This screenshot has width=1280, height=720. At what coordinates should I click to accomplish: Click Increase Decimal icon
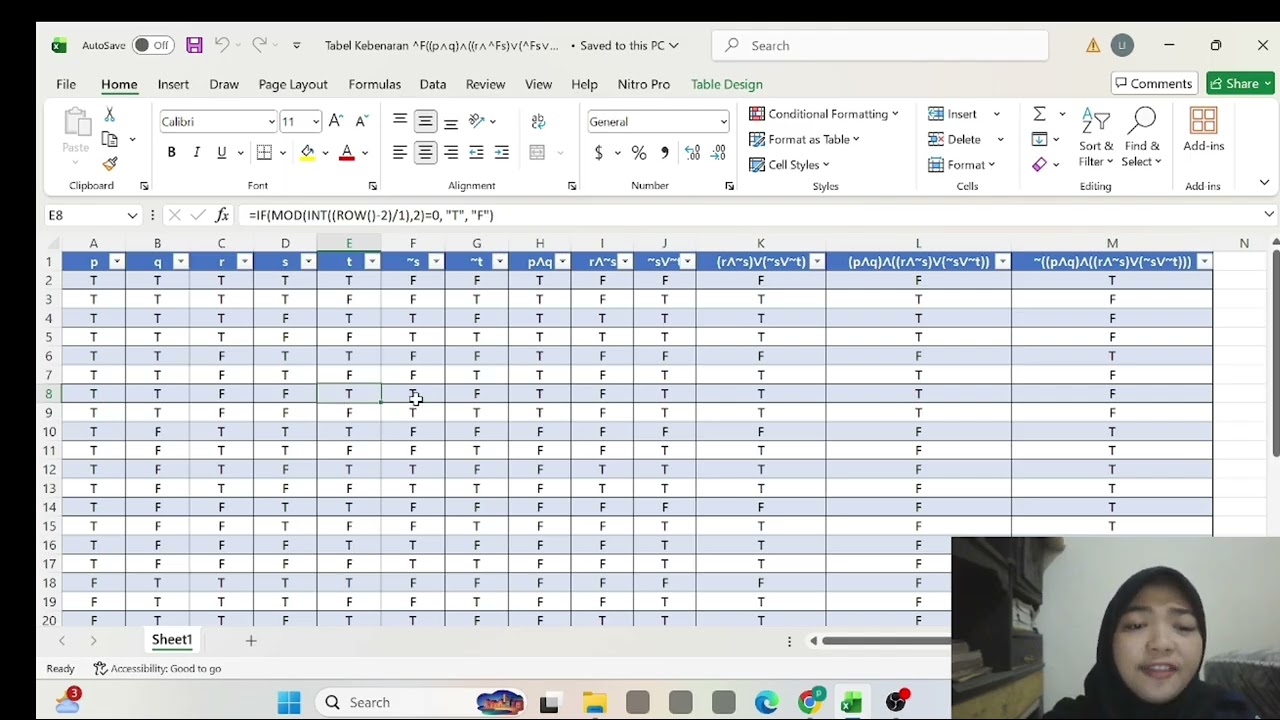(x=692, y=152)
